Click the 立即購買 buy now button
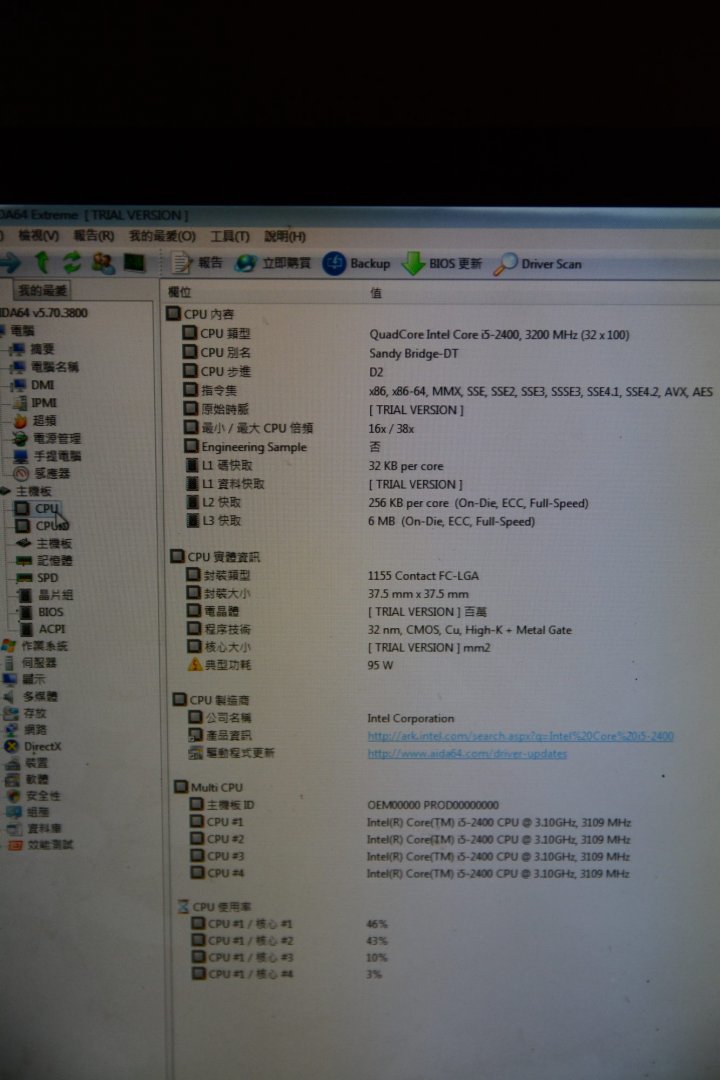The height and width of the screenshot is (1080, 720). pos(273,263)
